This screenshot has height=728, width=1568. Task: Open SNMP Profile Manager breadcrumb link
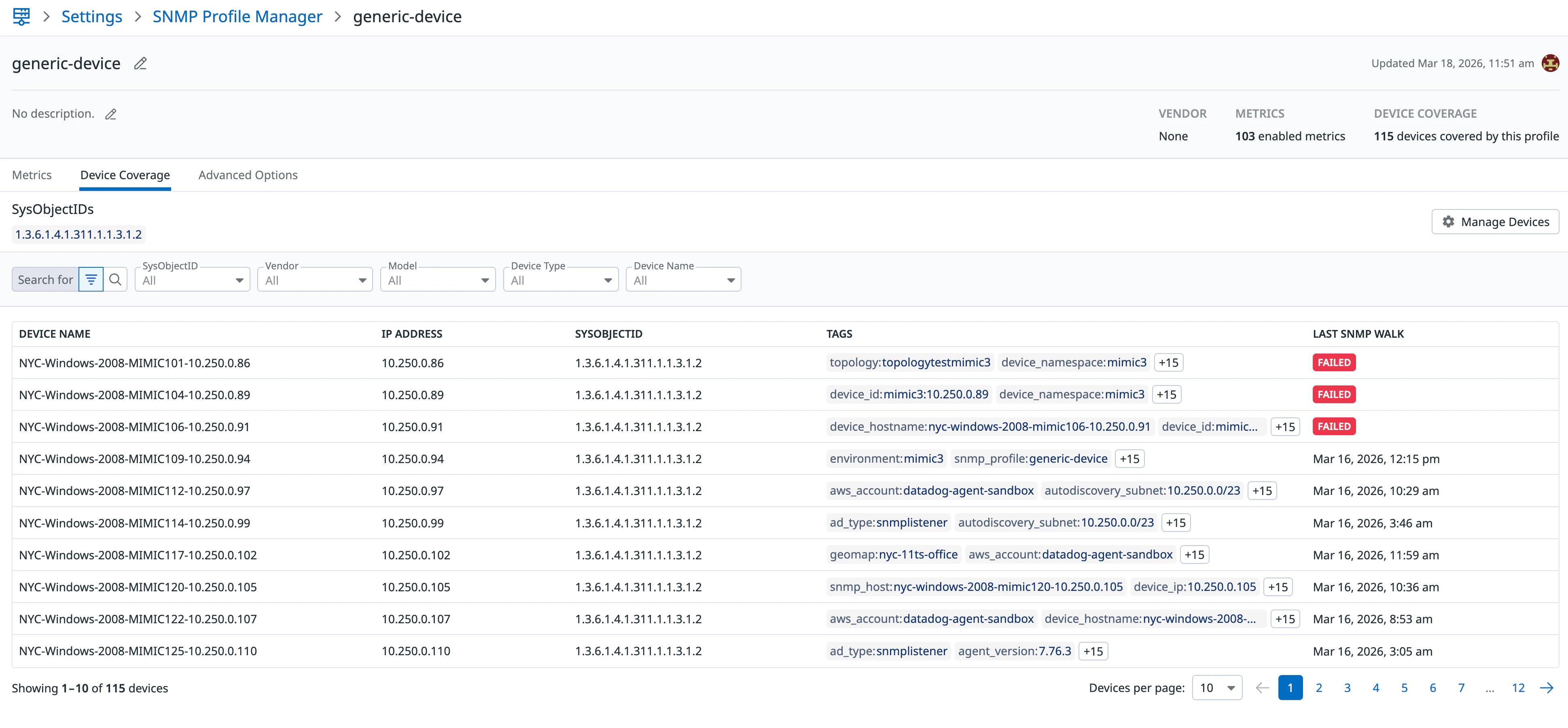tap(237, 17)
